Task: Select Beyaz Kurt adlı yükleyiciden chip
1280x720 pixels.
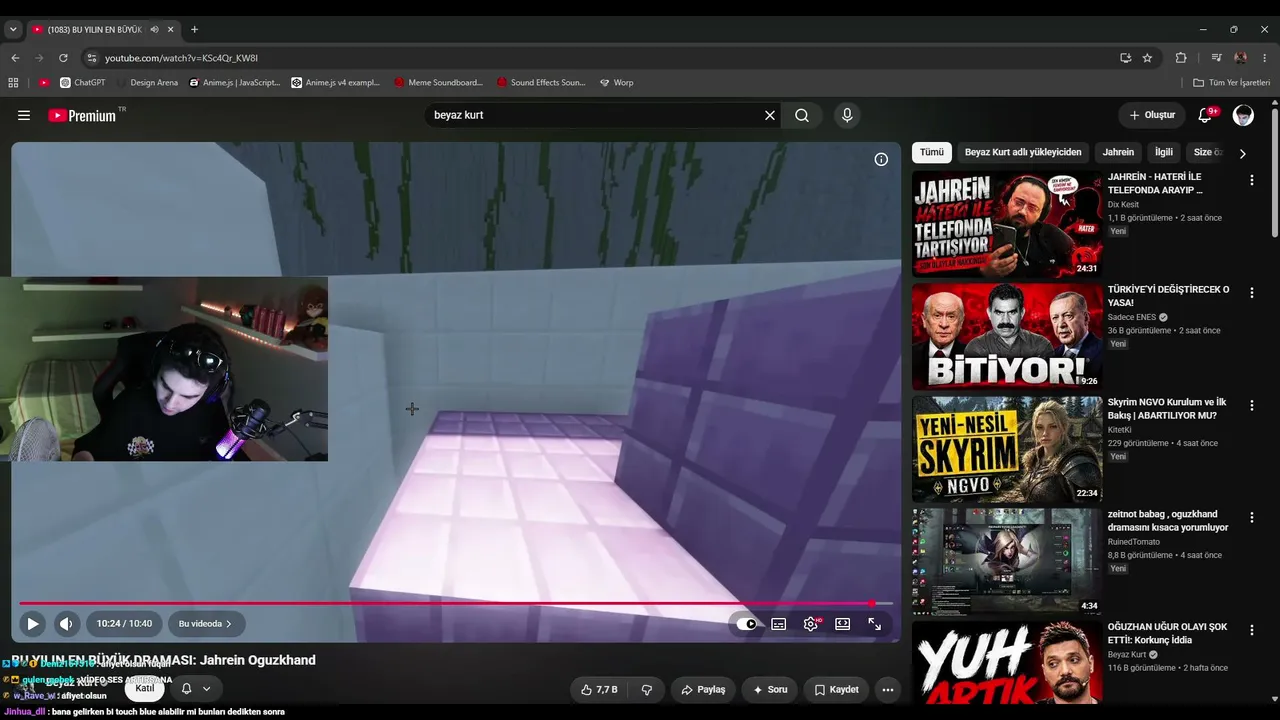Action: click(1023, 153)
